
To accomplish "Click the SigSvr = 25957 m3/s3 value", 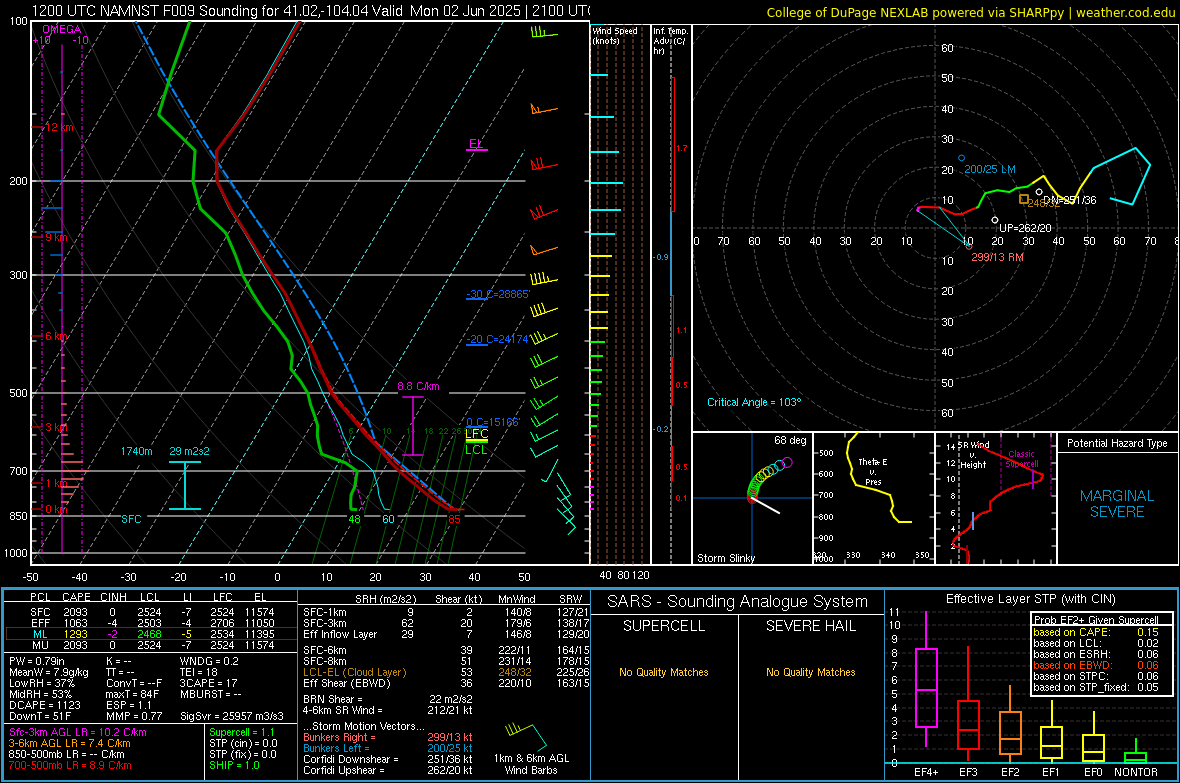I will click(x=232, y=716).
